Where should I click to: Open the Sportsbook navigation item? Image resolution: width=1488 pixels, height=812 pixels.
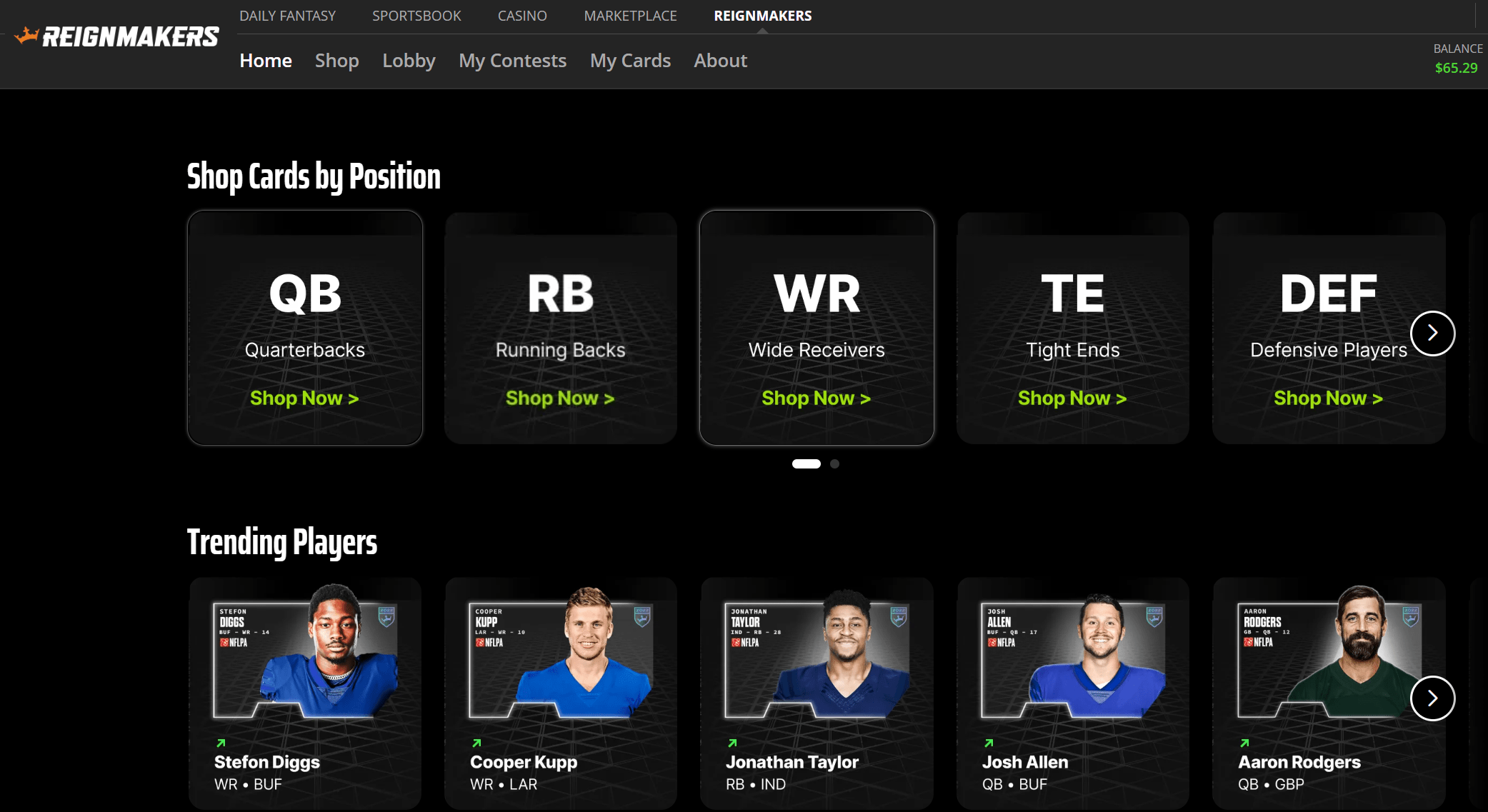416,16
